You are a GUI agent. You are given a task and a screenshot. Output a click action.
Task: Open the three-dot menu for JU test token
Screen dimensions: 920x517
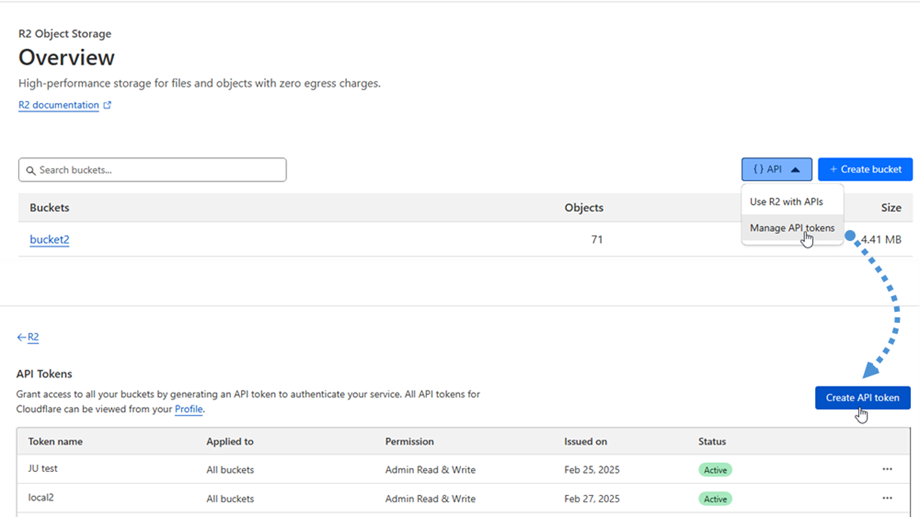[x=886, y=469]
